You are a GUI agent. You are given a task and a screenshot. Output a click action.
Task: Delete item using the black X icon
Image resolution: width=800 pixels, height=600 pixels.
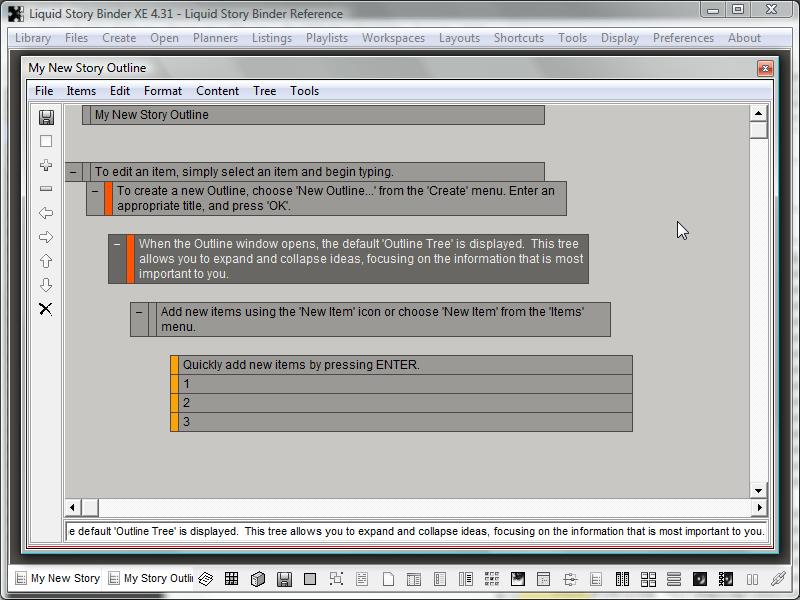tap(46, 309)
